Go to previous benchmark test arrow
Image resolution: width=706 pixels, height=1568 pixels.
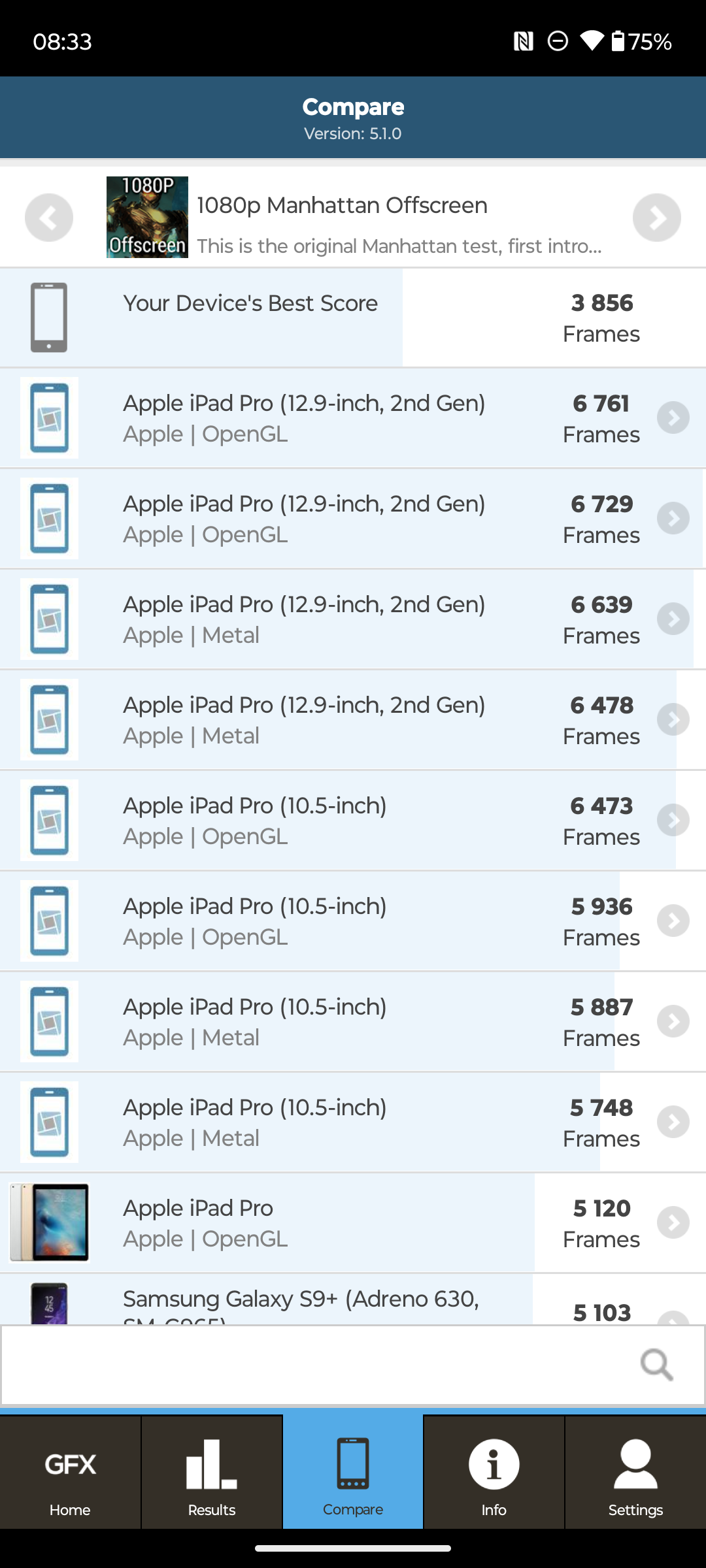pyautogui.click(x=49, y=218)
